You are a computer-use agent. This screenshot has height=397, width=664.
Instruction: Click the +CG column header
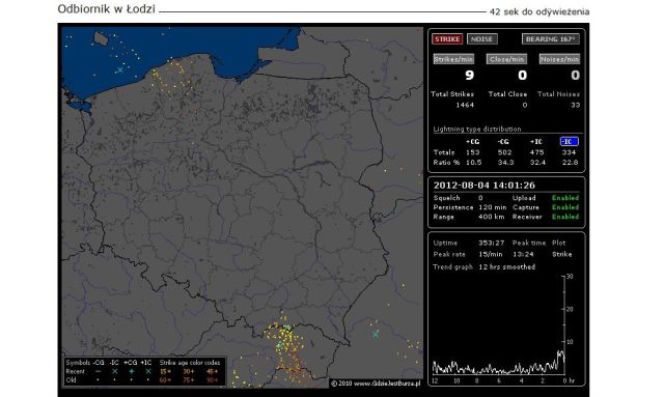473,142
